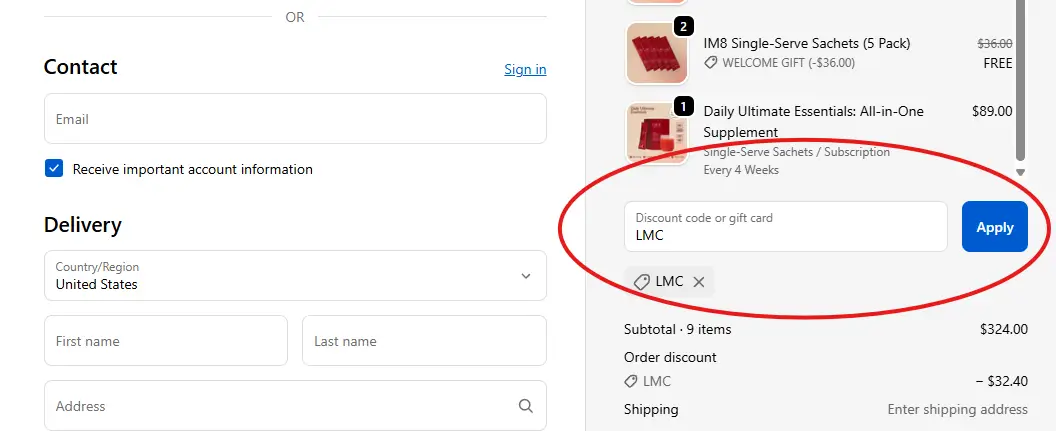Image resolution: width=1056 pixels, height=431 pixels.
Task: Apply the discount code
Action: [995, 227]
